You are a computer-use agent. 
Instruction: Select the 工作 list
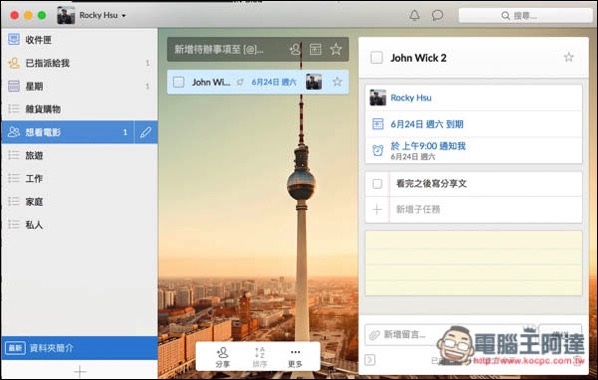[79, 178]
